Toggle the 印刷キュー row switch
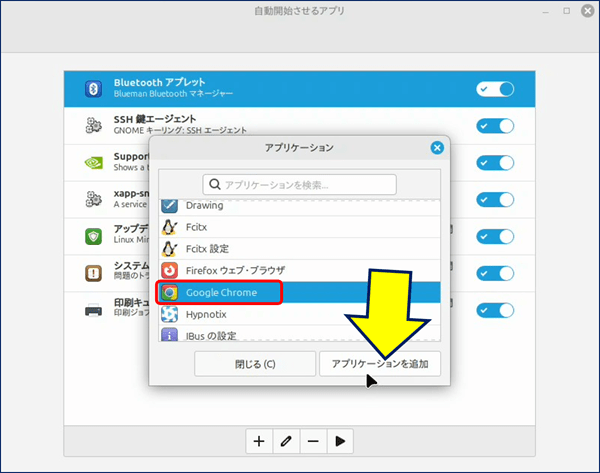Screen dimensions: 600x473 (x=495, y=310)
